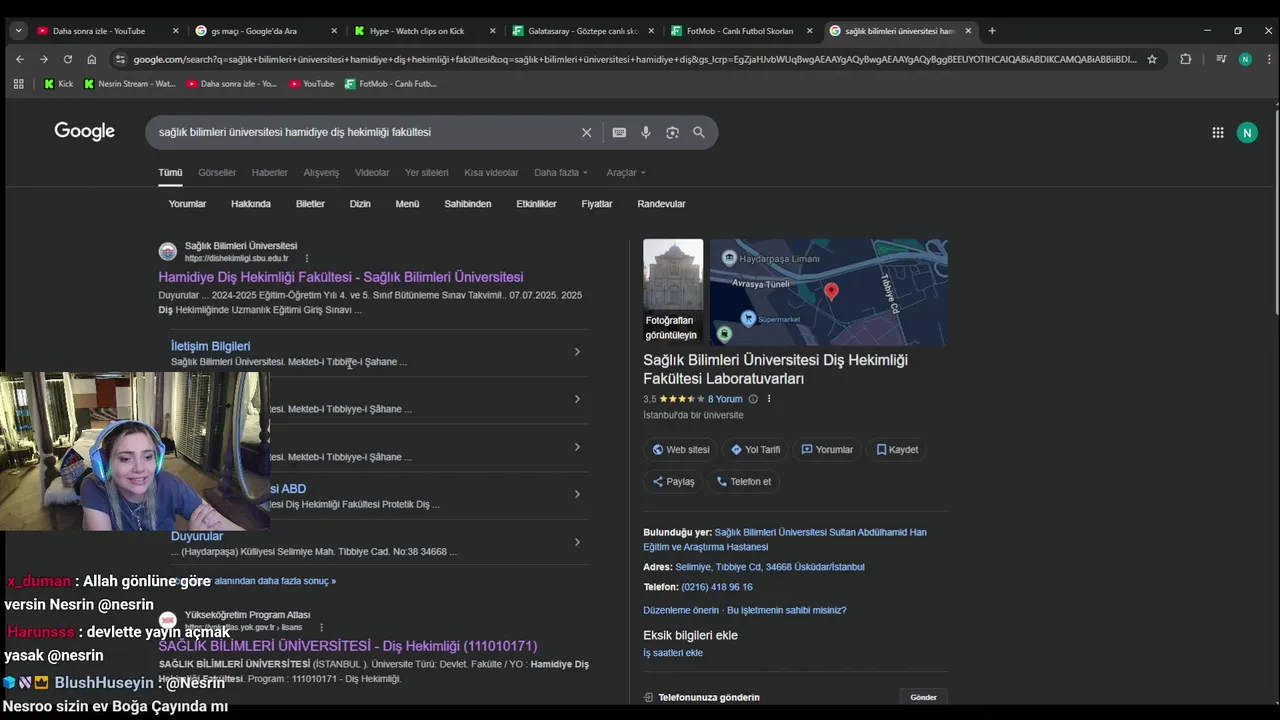Click the Düzenleme önerin link
The width and height of the screenshot is (1280, 720).
point(681,610)
